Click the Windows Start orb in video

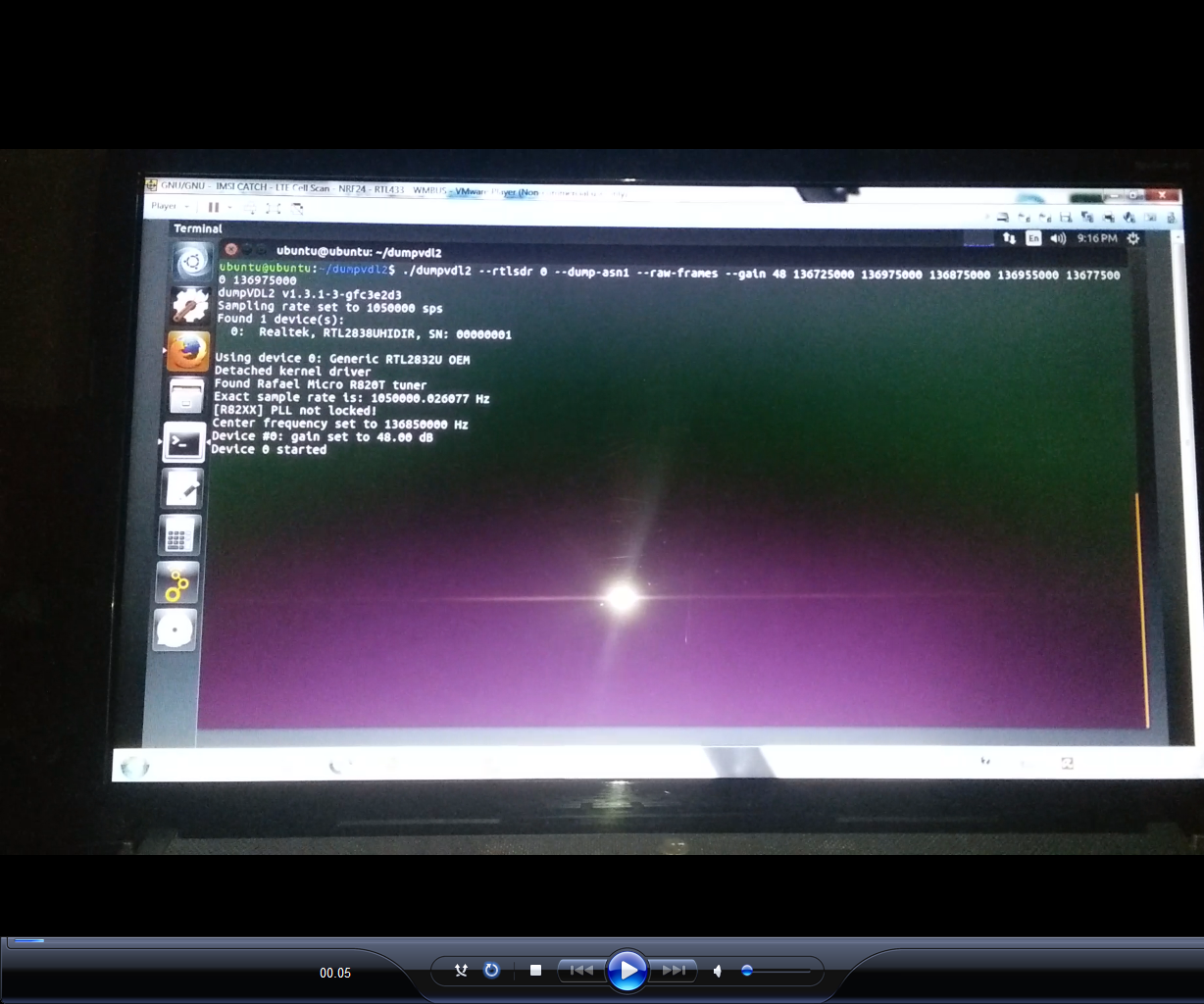tap(134, 766)
